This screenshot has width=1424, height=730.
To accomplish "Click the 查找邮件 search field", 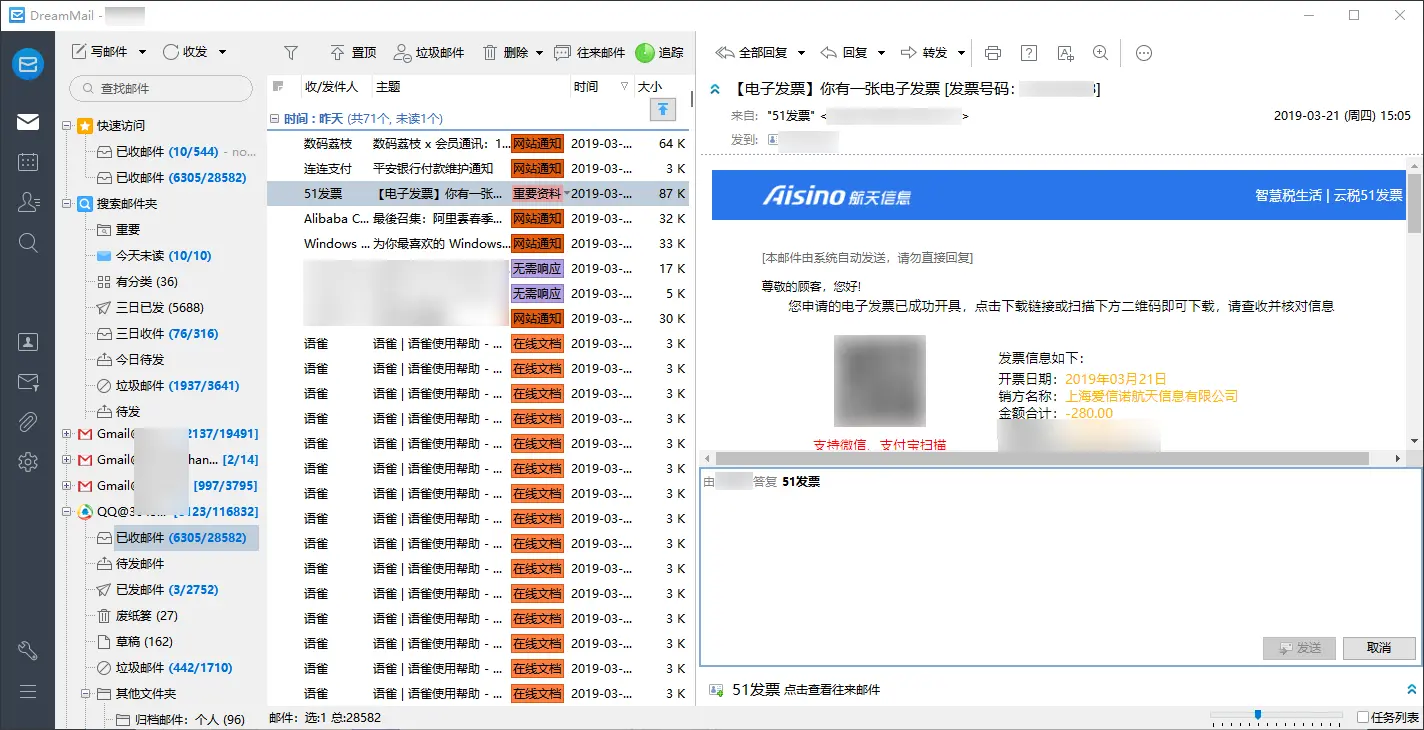I will pos(161,88).
